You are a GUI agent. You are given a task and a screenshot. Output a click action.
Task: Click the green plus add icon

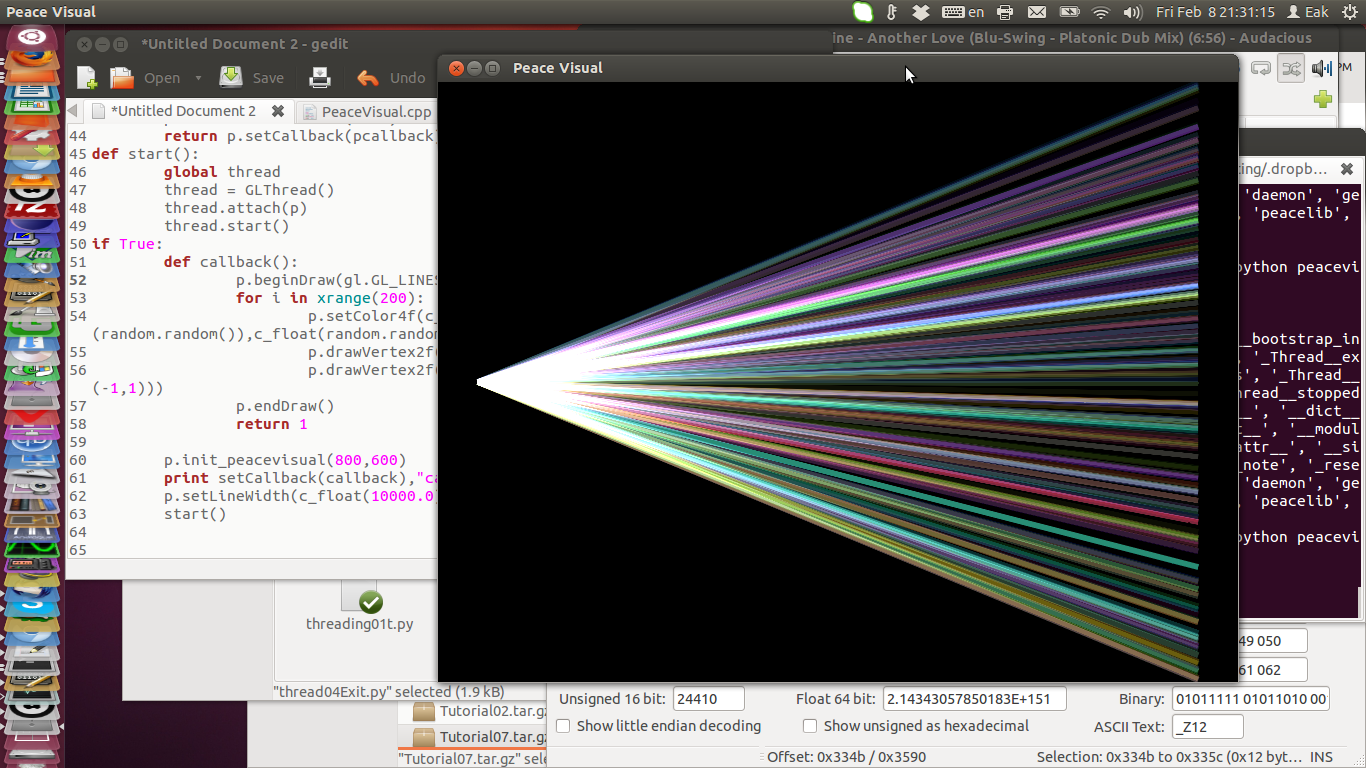(1323, 99)
